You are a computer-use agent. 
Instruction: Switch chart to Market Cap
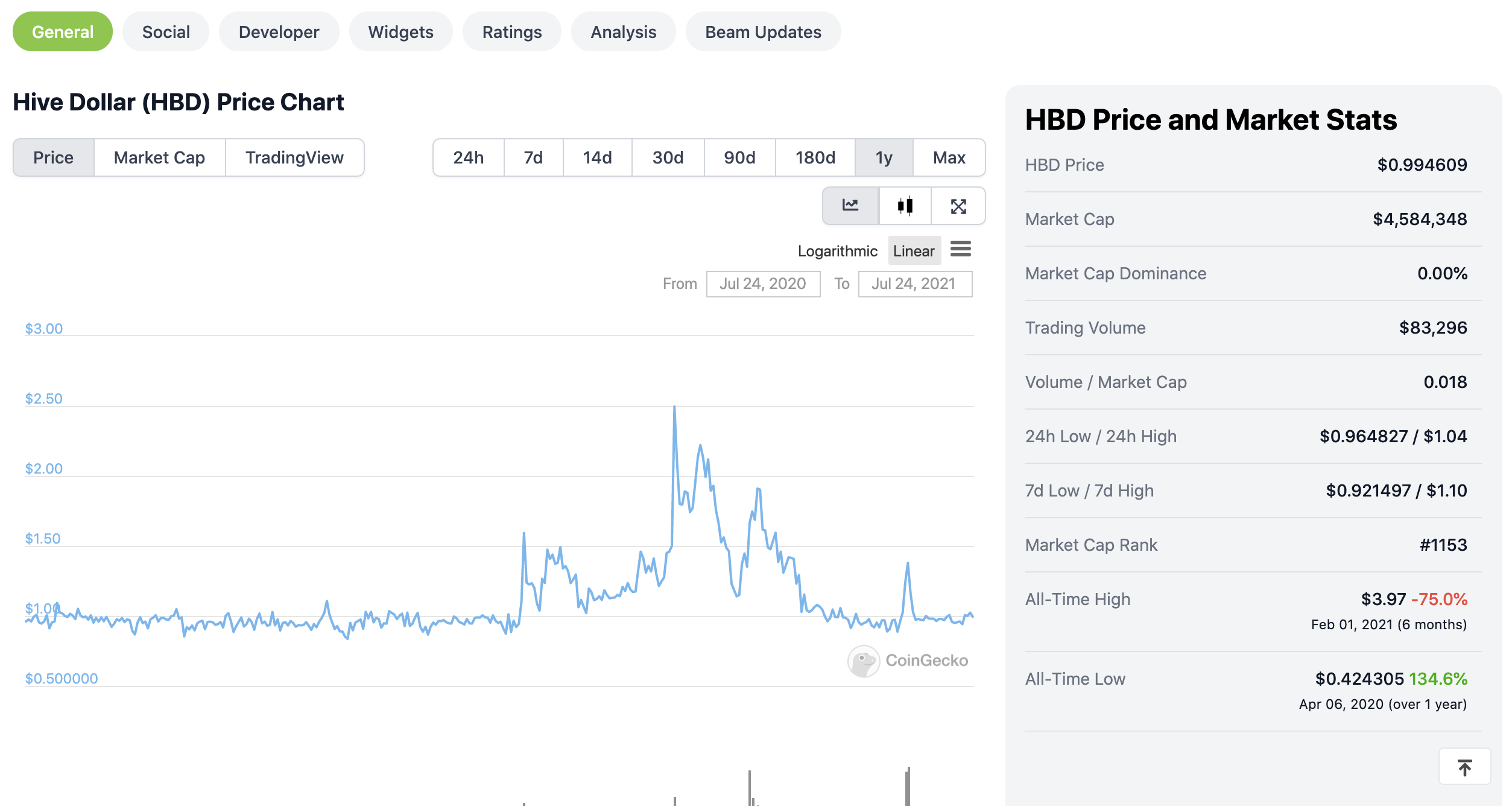point(160,157)
